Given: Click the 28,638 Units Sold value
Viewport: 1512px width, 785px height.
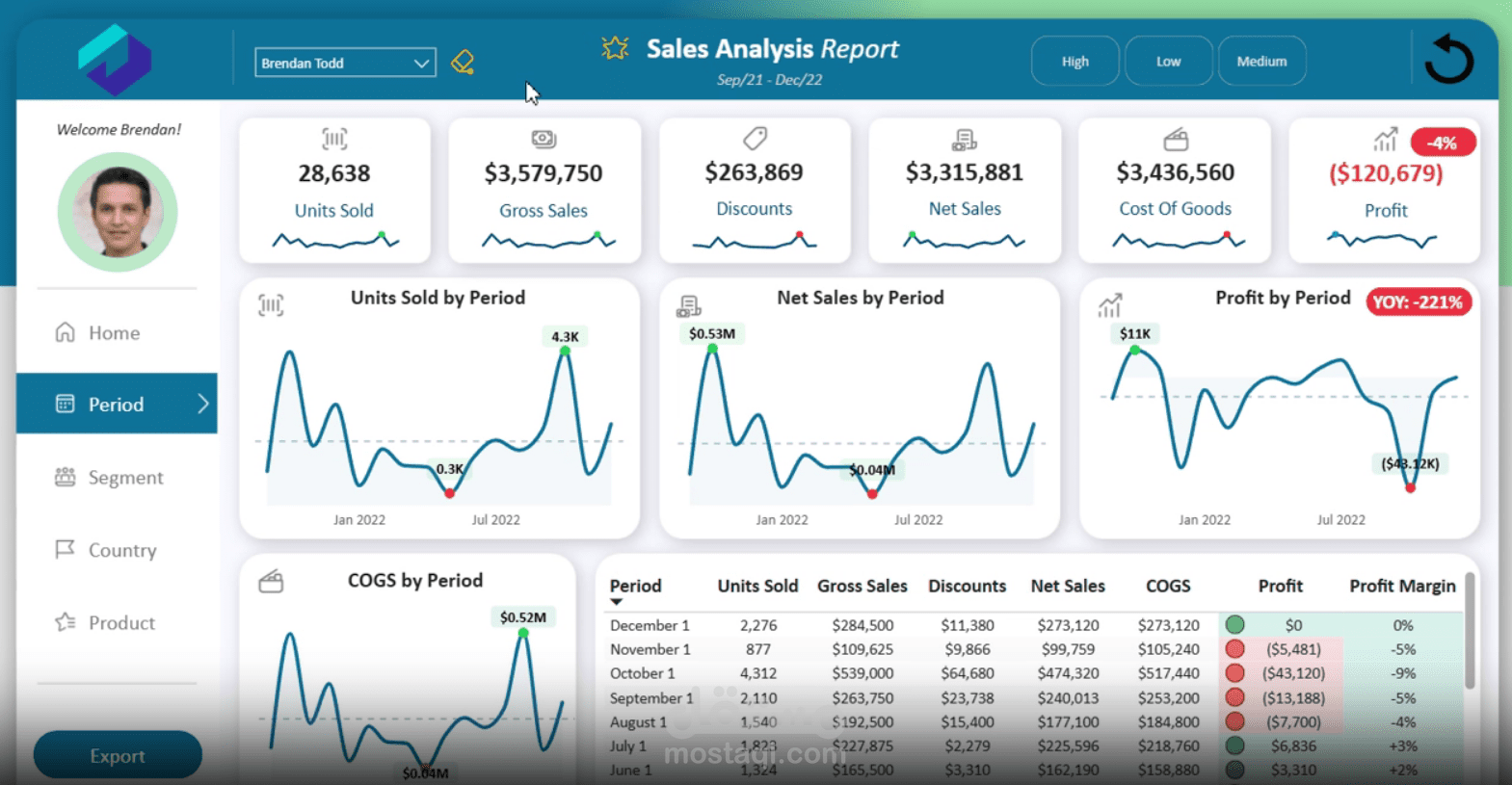Looking at the screenshot, I should (334, 173).
